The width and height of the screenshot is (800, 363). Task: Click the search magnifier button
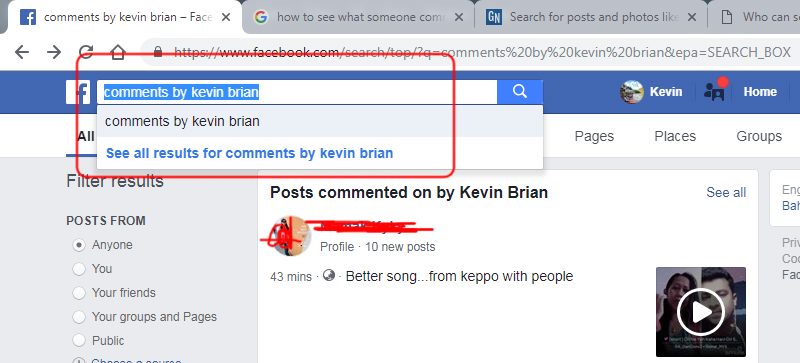pos(520,92)
